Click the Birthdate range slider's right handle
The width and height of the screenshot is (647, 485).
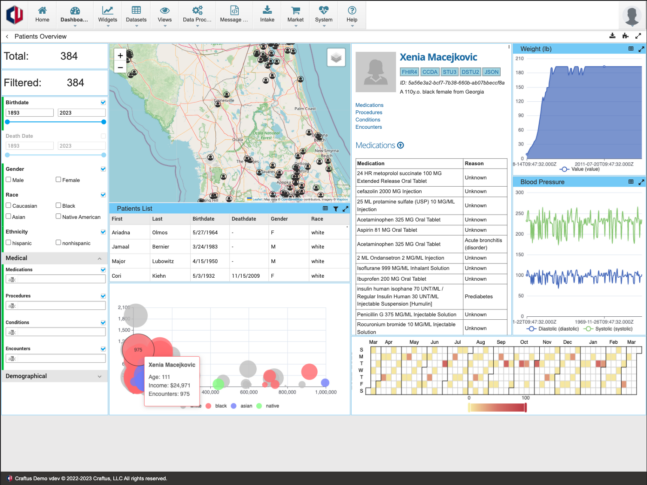pyautogui.click(x=103, y=123)
